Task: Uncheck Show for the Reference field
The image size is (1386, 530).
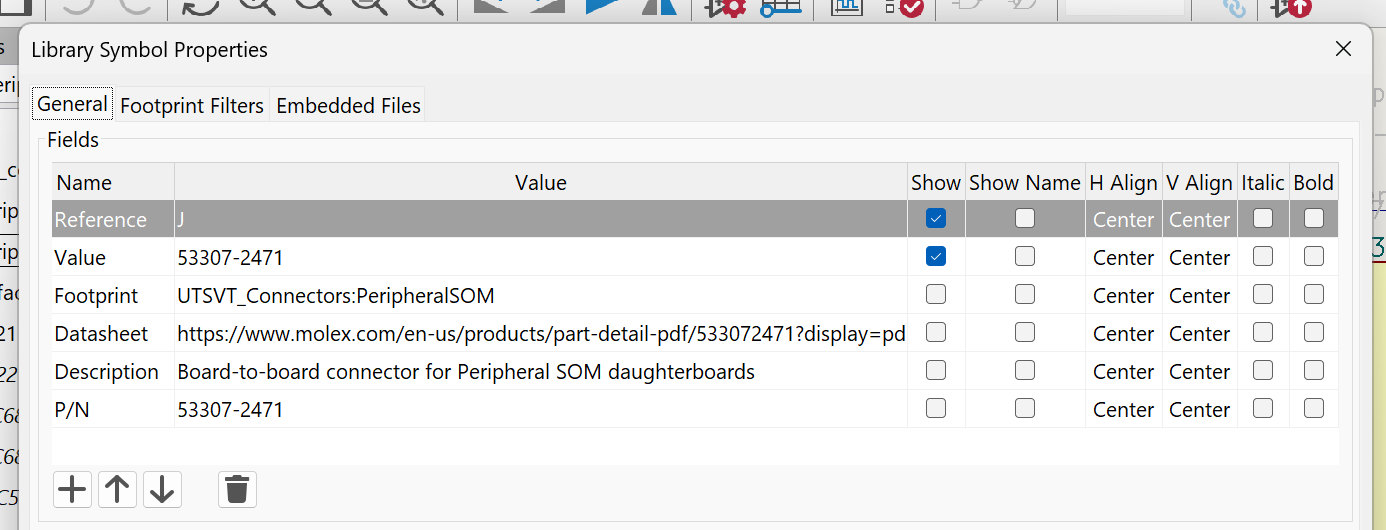Action: tap(936, 218)
